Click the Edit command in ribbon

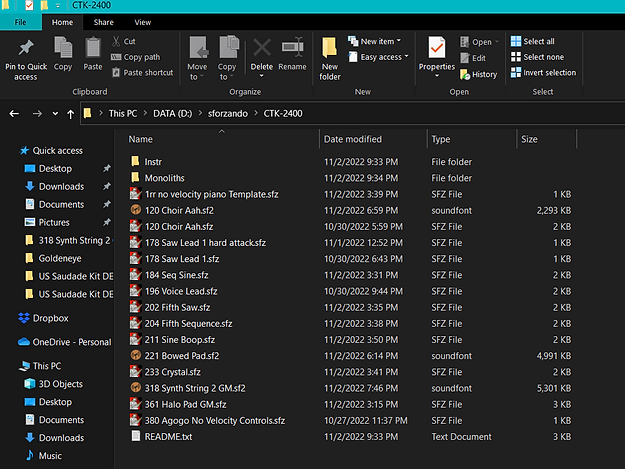coord(473,58)
